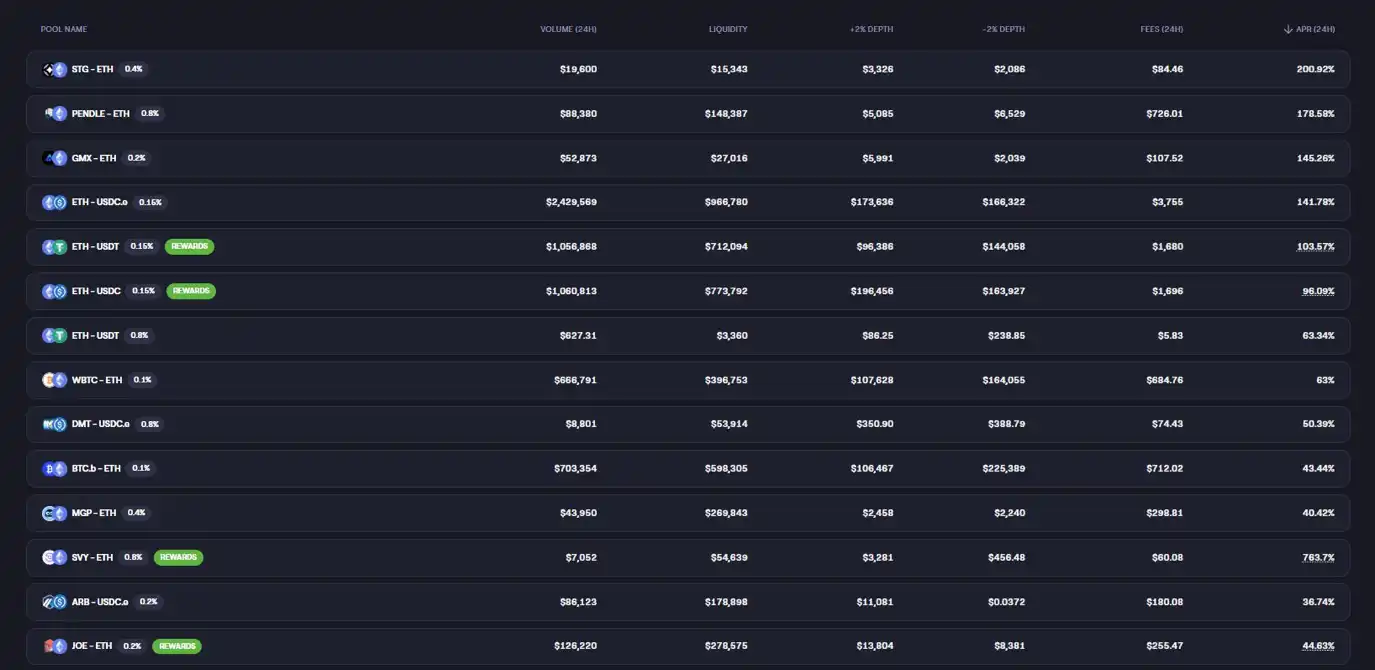Viewport: 1375px width, 670px height.
Task: Click Rewards badge on ETH-USDC pool
Action: [x=191, y=291]
